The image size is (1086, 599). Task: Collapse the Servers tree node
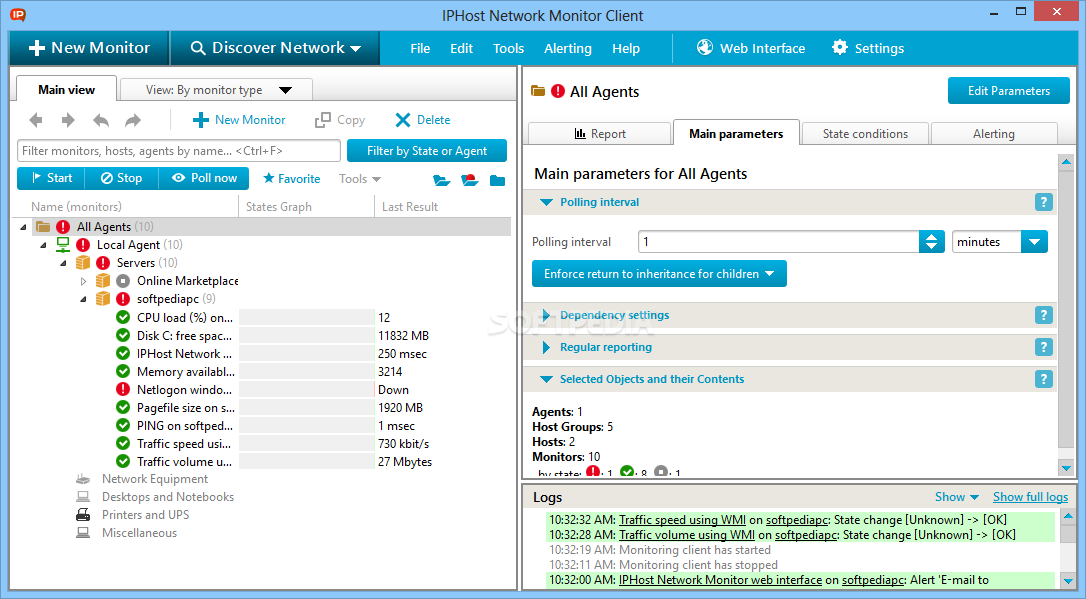coord(64,263)
